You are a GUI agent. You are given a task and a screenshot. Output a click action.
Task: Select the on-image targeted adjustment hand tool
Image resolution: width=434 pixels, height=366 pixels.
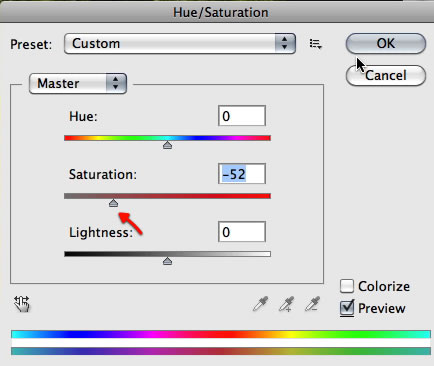tap(22, 304)
